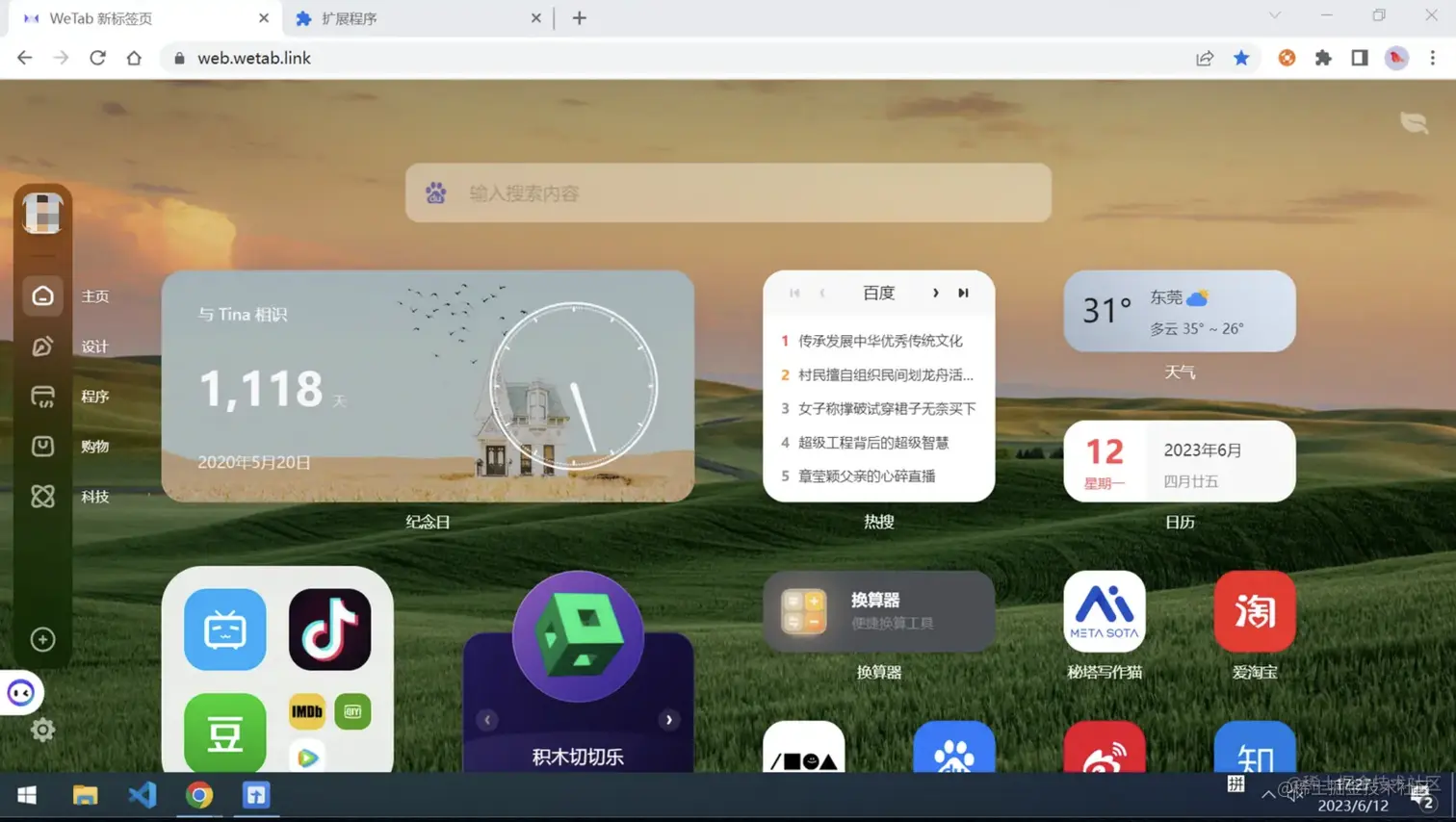Switch to 扩展程序 tab

pos(418,18)
